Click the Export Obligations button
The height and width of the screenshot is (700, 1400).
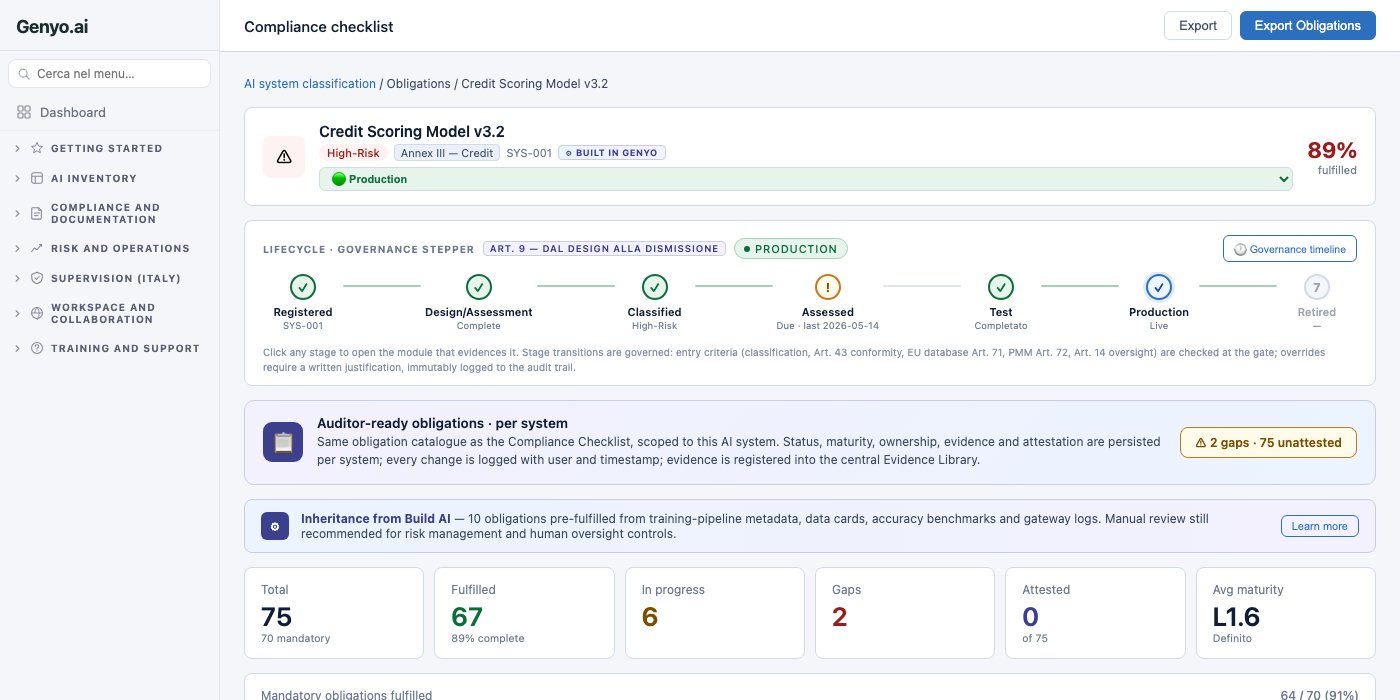[x=1307, y=26]
